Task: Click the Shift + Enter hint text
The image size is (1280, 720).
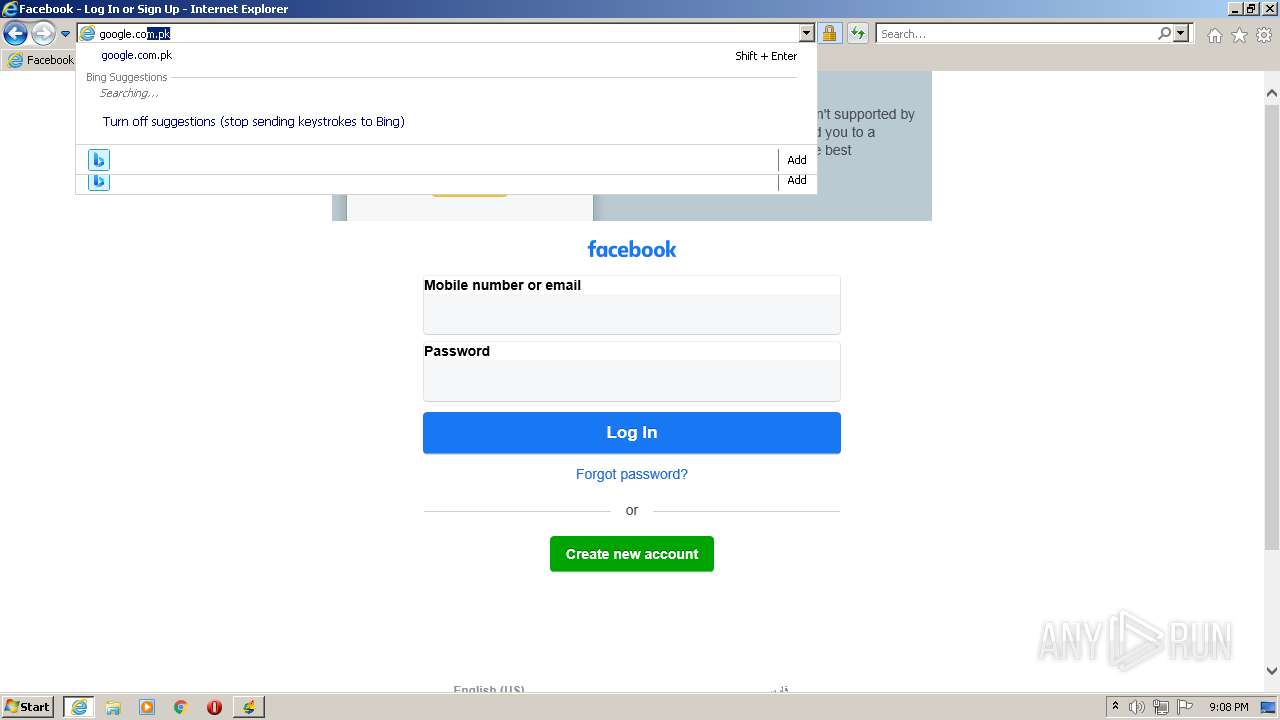Action: coord(766,56)
